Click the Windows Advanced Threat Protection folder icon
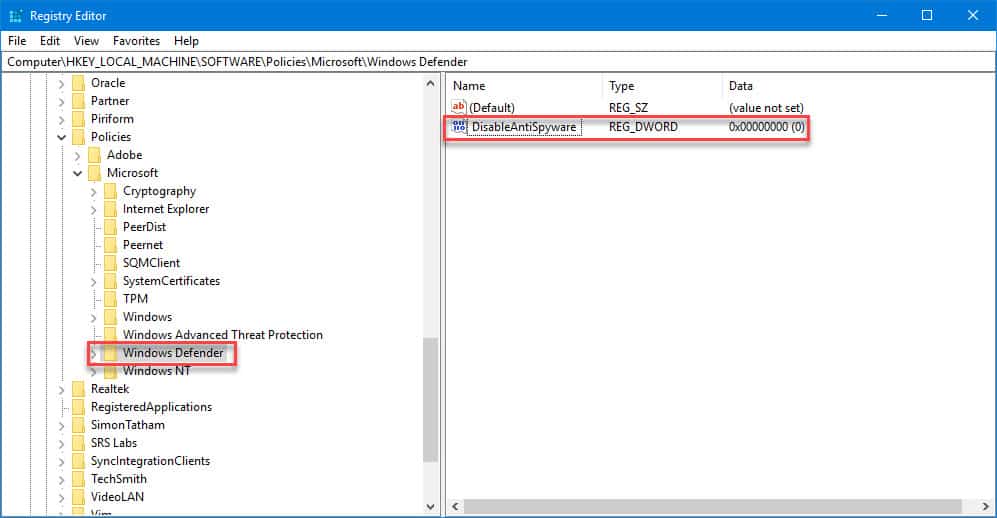 click(111, 335)
